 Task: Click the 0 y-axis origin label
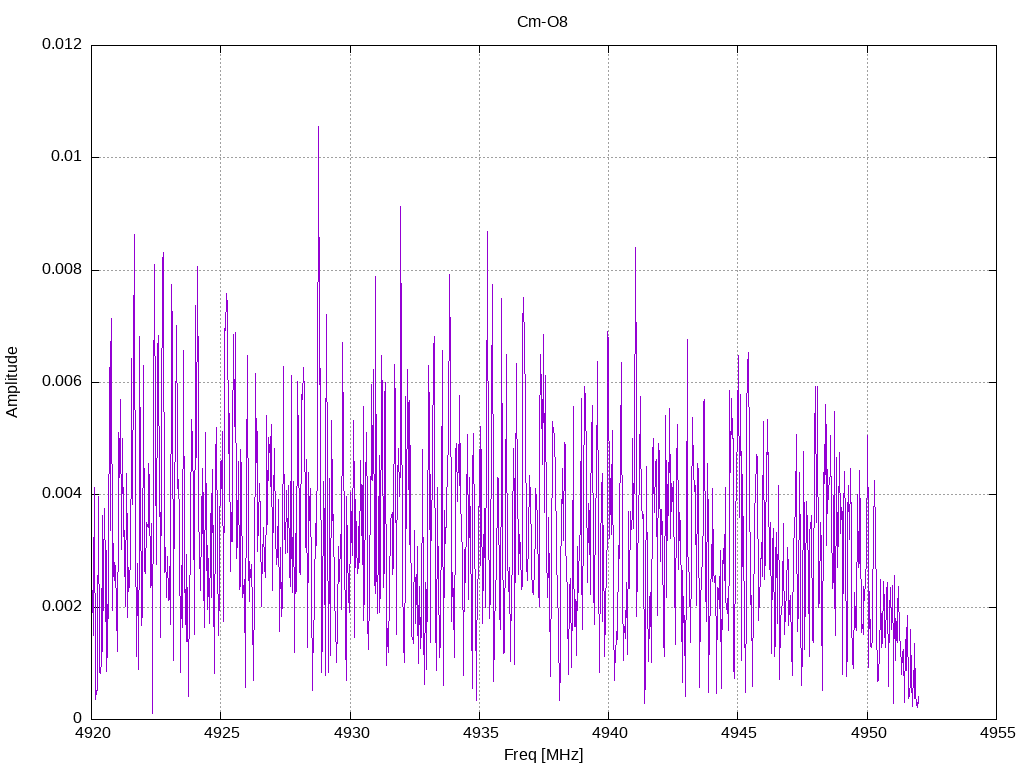pyautogui.click(x=78, y=718)
